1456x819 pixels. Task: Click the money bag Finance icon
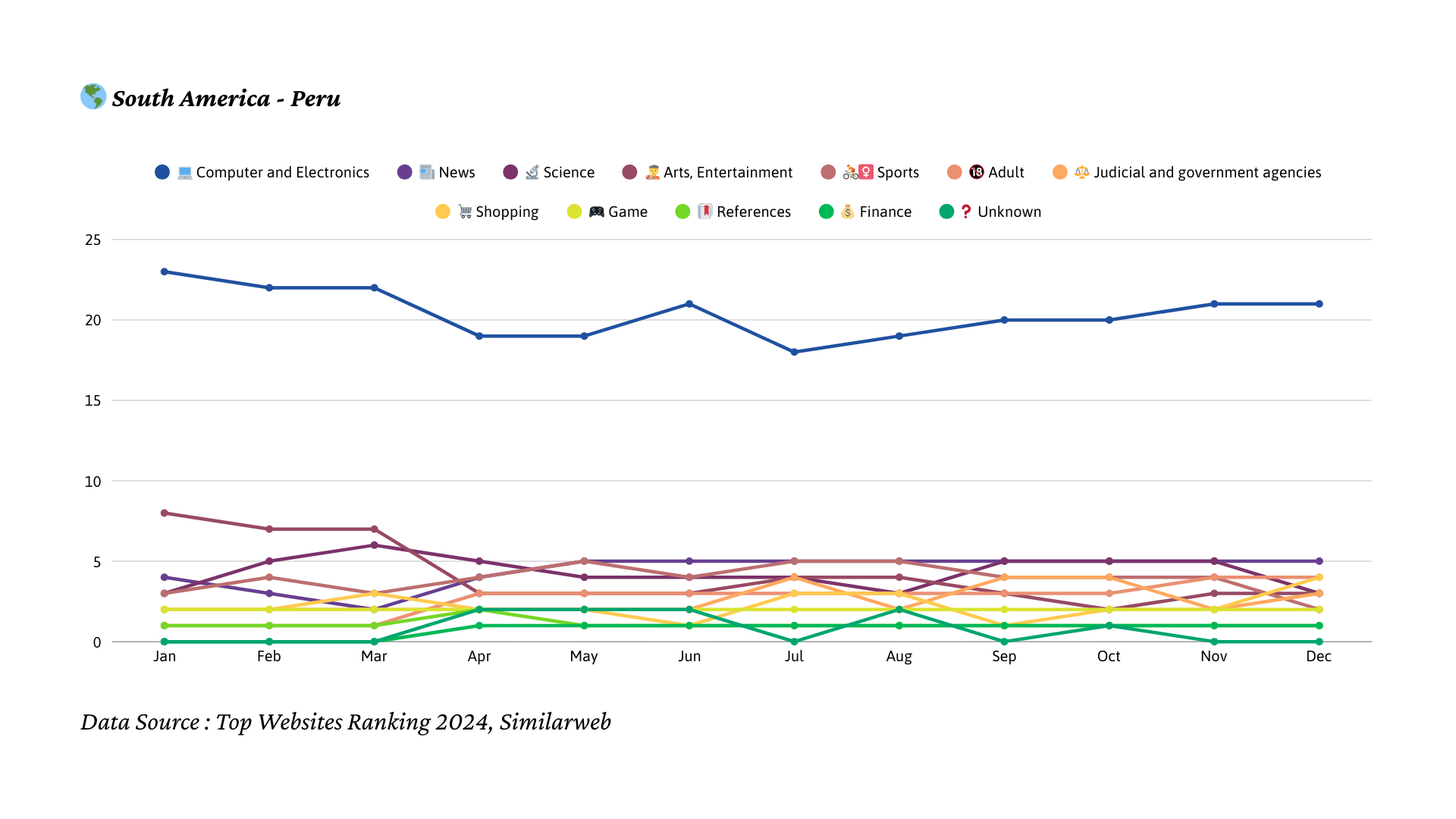pyautogui.click(x=848, y=212)
